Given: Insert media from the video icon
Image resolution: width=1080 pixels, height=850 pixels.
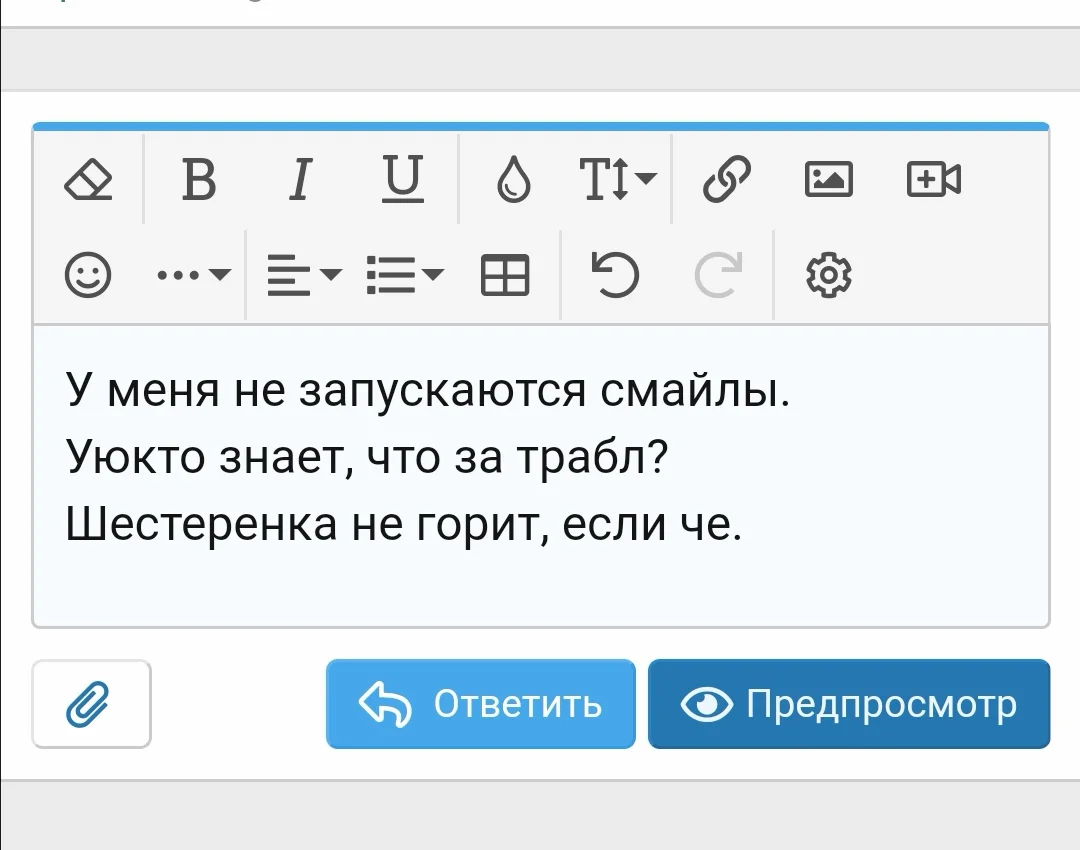Looking at the screenshot, I should [932, 180].
